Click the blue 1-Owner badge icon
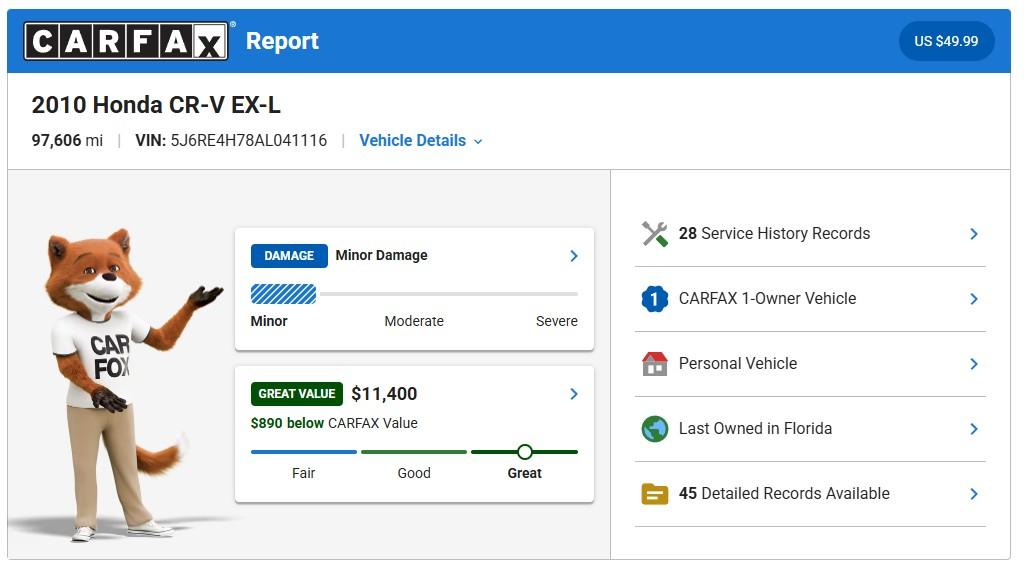Viewport: 1029px width, 577px height. [x=654, y=299]
